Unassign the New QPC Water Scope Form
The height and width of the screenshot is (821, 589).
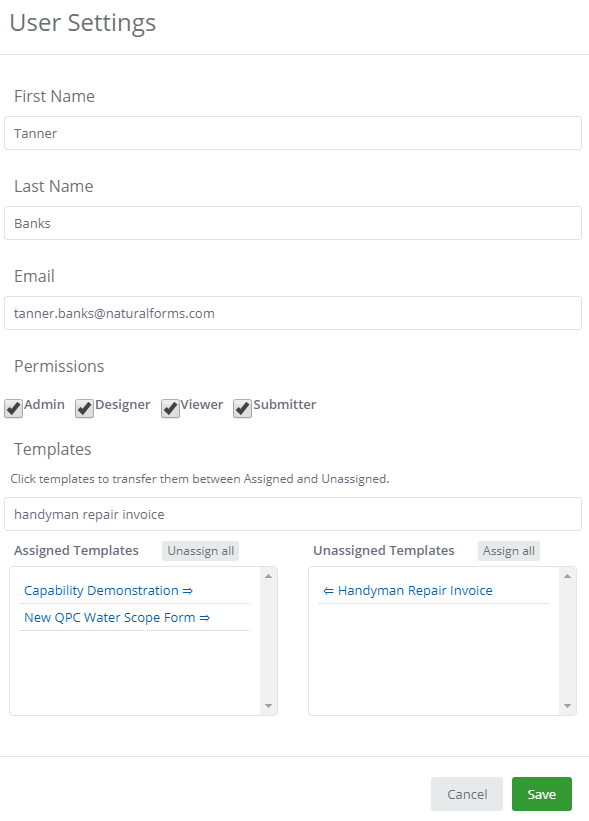tap(117, 618)
